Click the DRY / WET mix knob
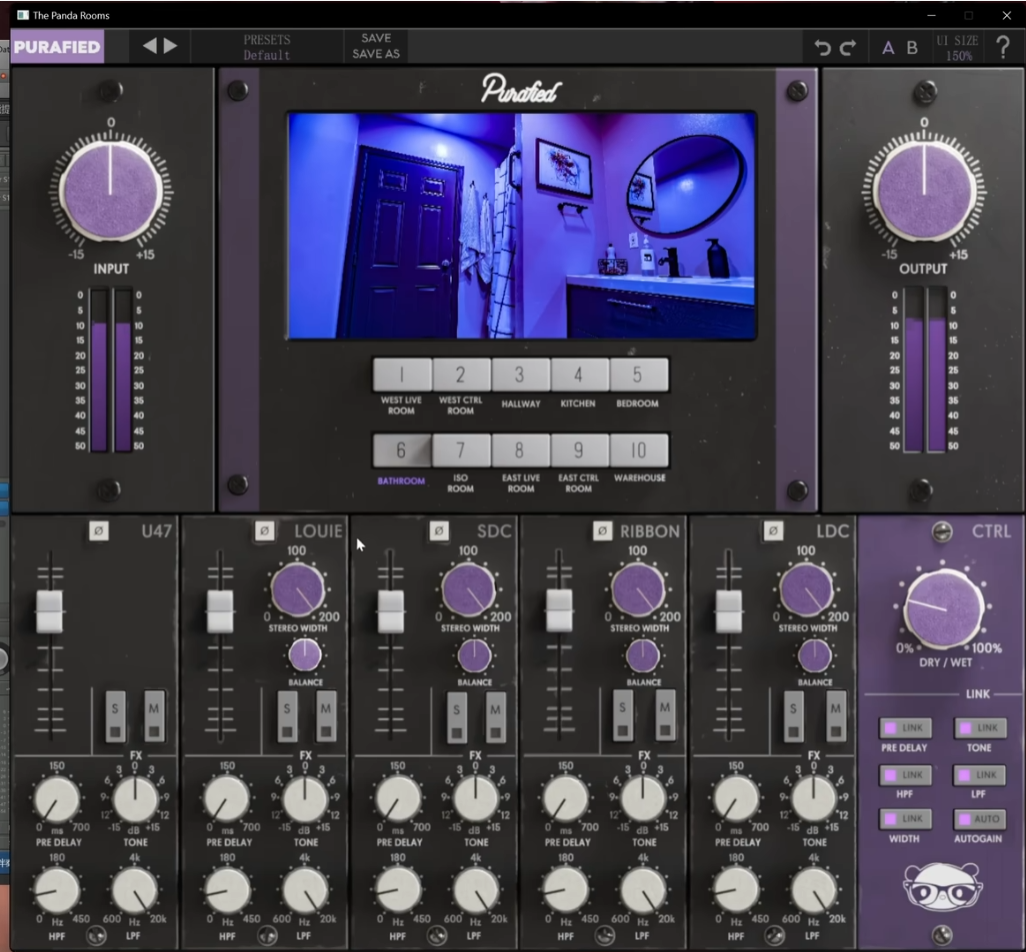Image resolution: width=1026 pixels, height=952 pixels. [x=944, y=608]
